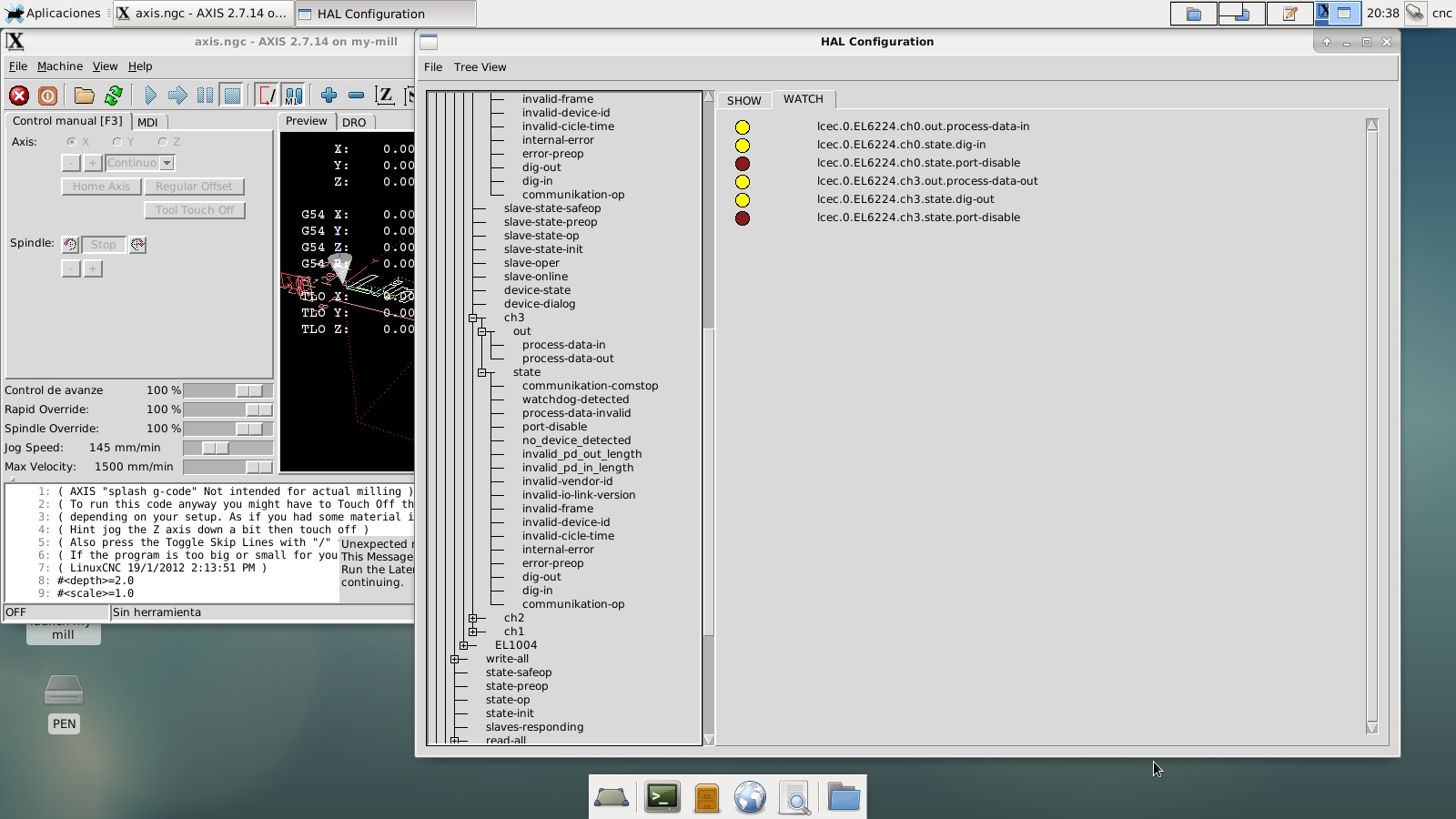Collapse the ch3 tree node
Viewport: 1456px width, 819px height.
click(473, 318)
